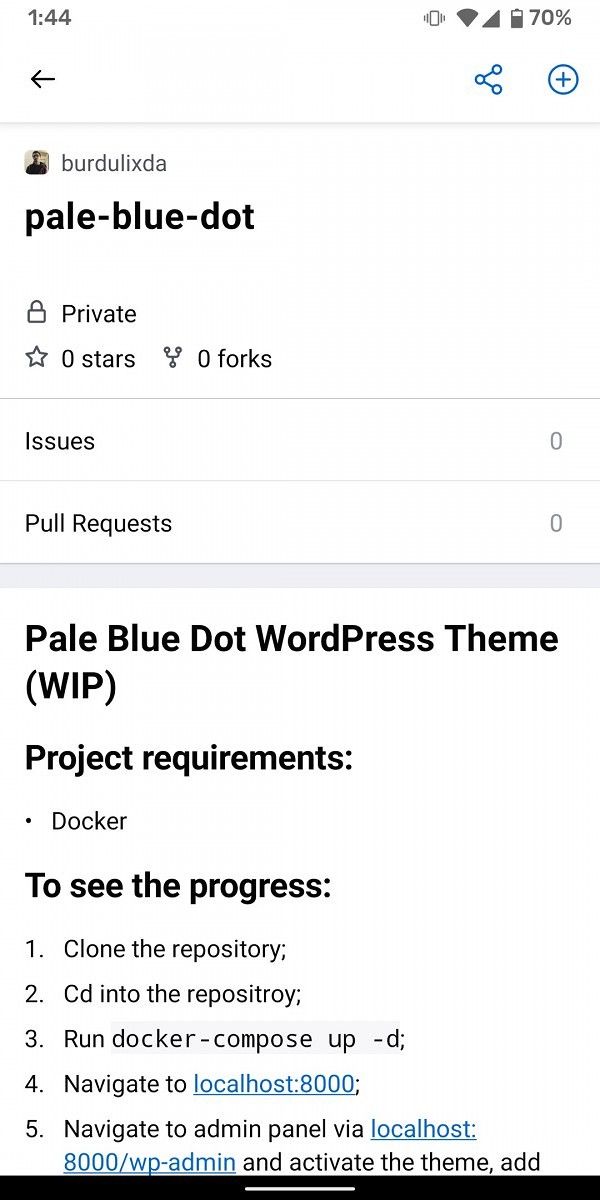Tap the share icon in the top bar

pos(487,79)
